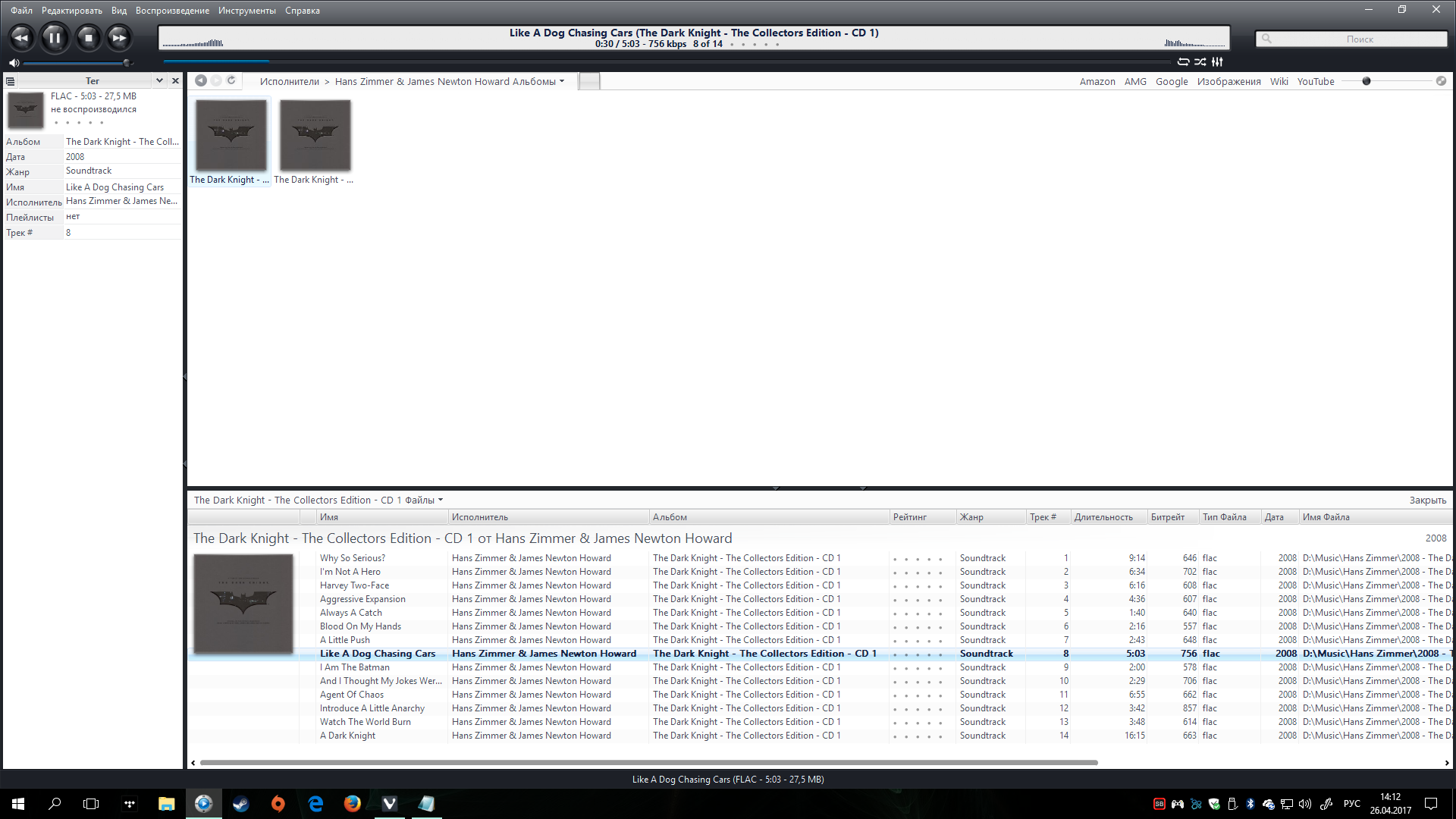Click the Исполнители breadcrumb link
This screenshot has height=819, width=1456.
coord(290,81)
